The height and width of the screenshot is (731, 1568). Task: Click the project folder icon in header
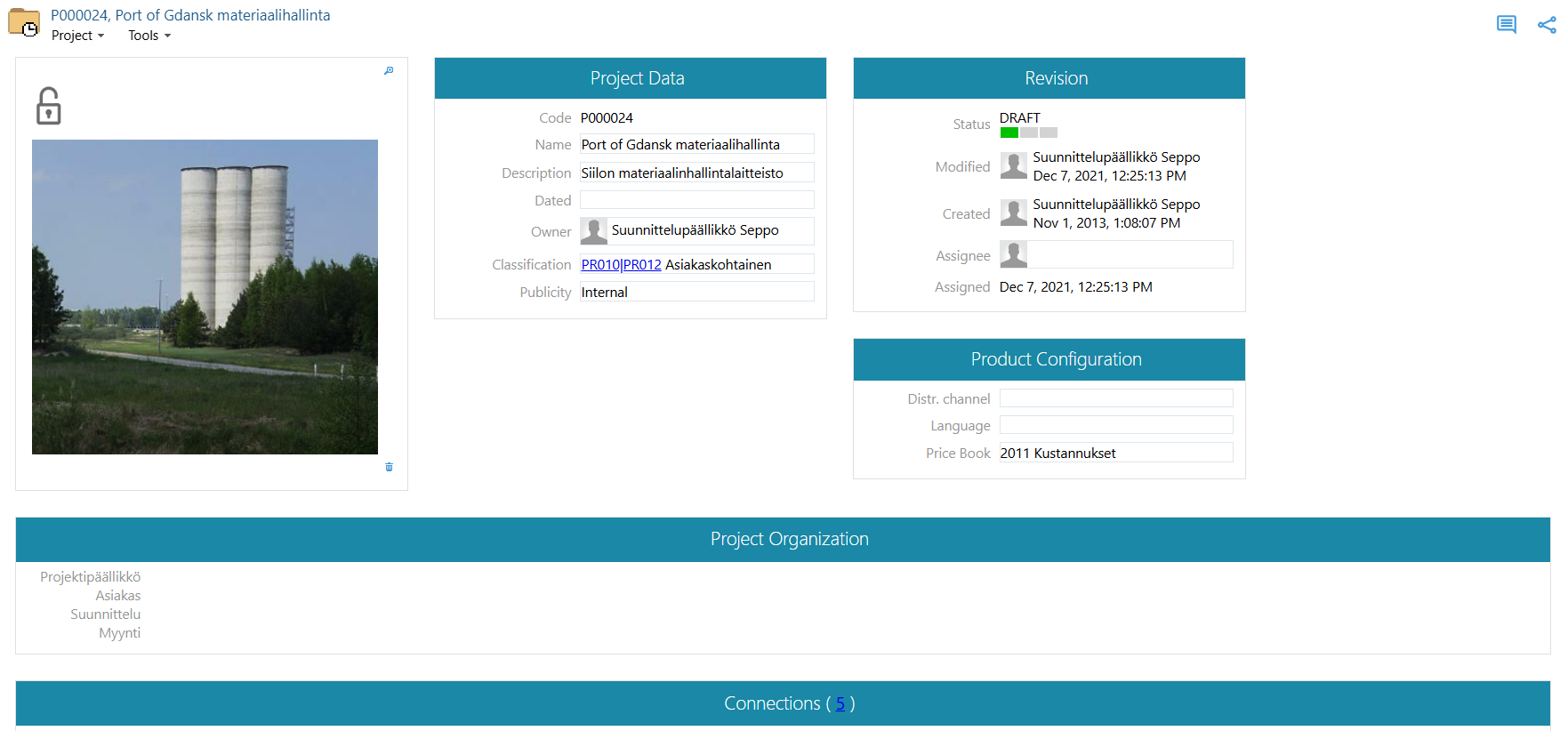coord(24,23)
